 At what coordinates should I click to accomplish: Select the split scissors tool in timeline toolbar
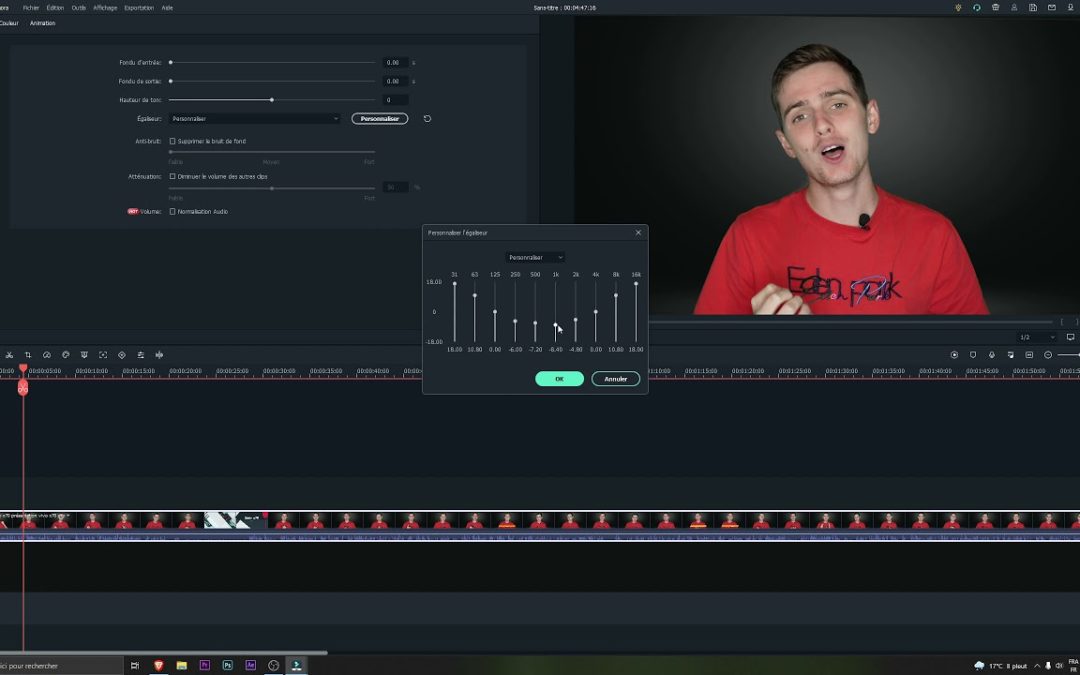(x=9, y=355)
